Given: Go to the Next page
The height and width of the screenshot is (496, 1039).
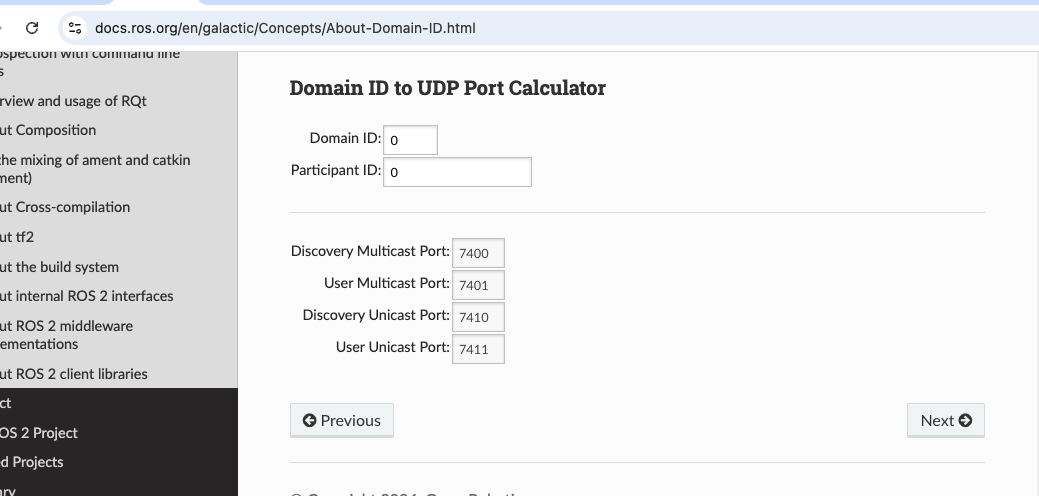Looking at the screenshot, I should (x=945, y=421).
